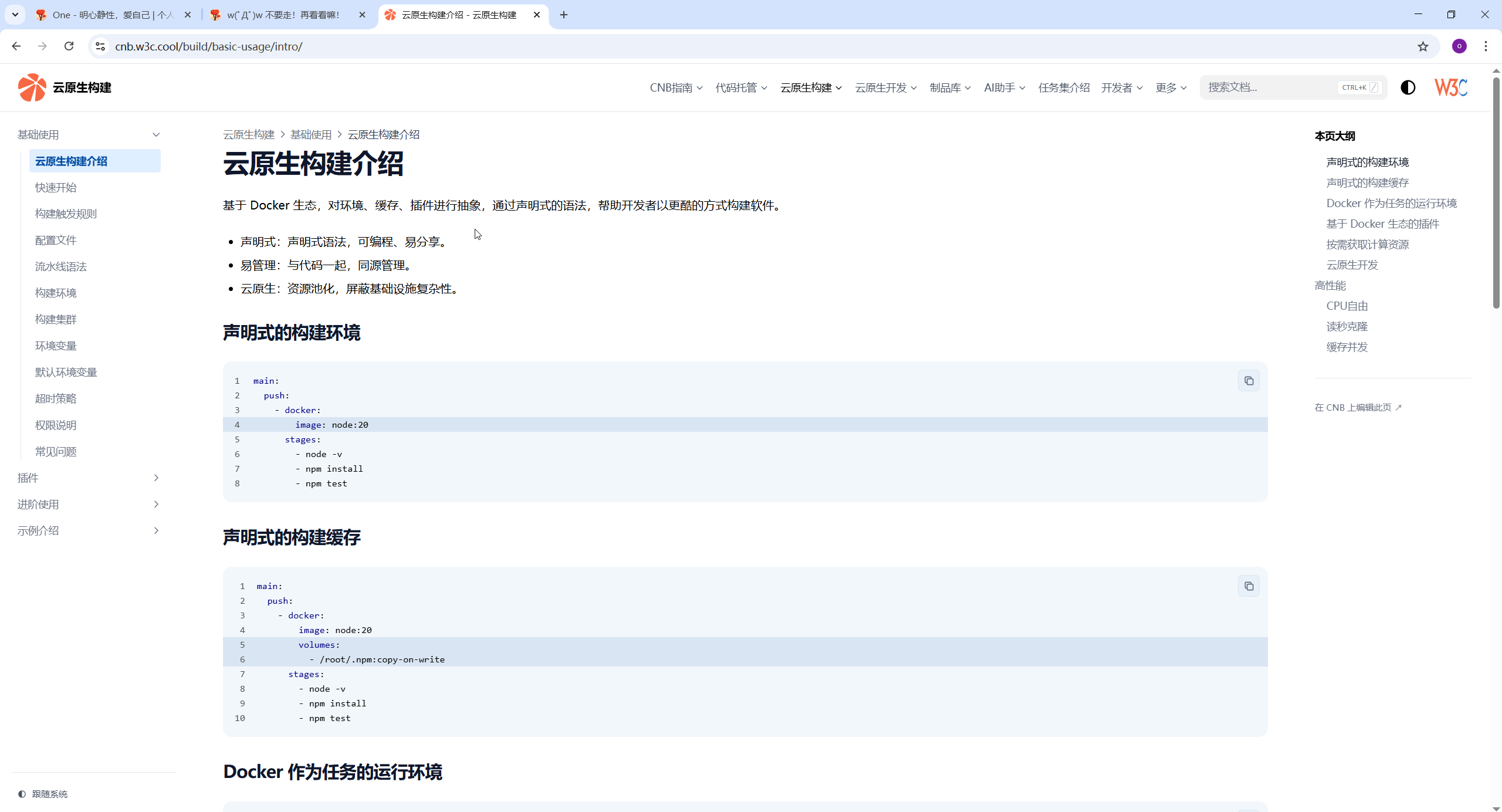
Task: Expand the 插件 sidebar section
Action: 156,478
